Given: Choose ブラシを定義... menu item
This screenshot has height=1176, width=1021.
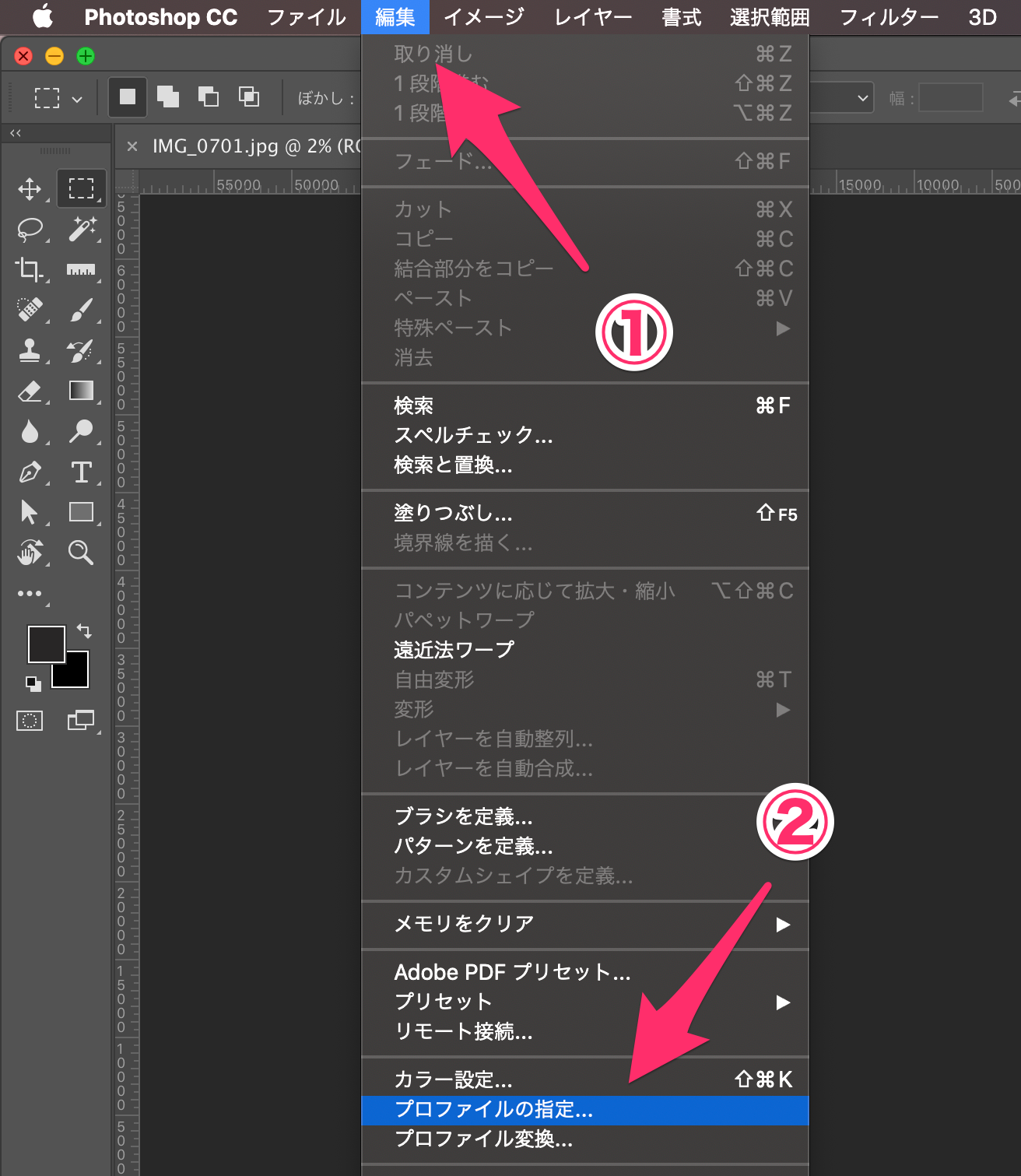Looking at the screenshot, I should pos(585,816).
